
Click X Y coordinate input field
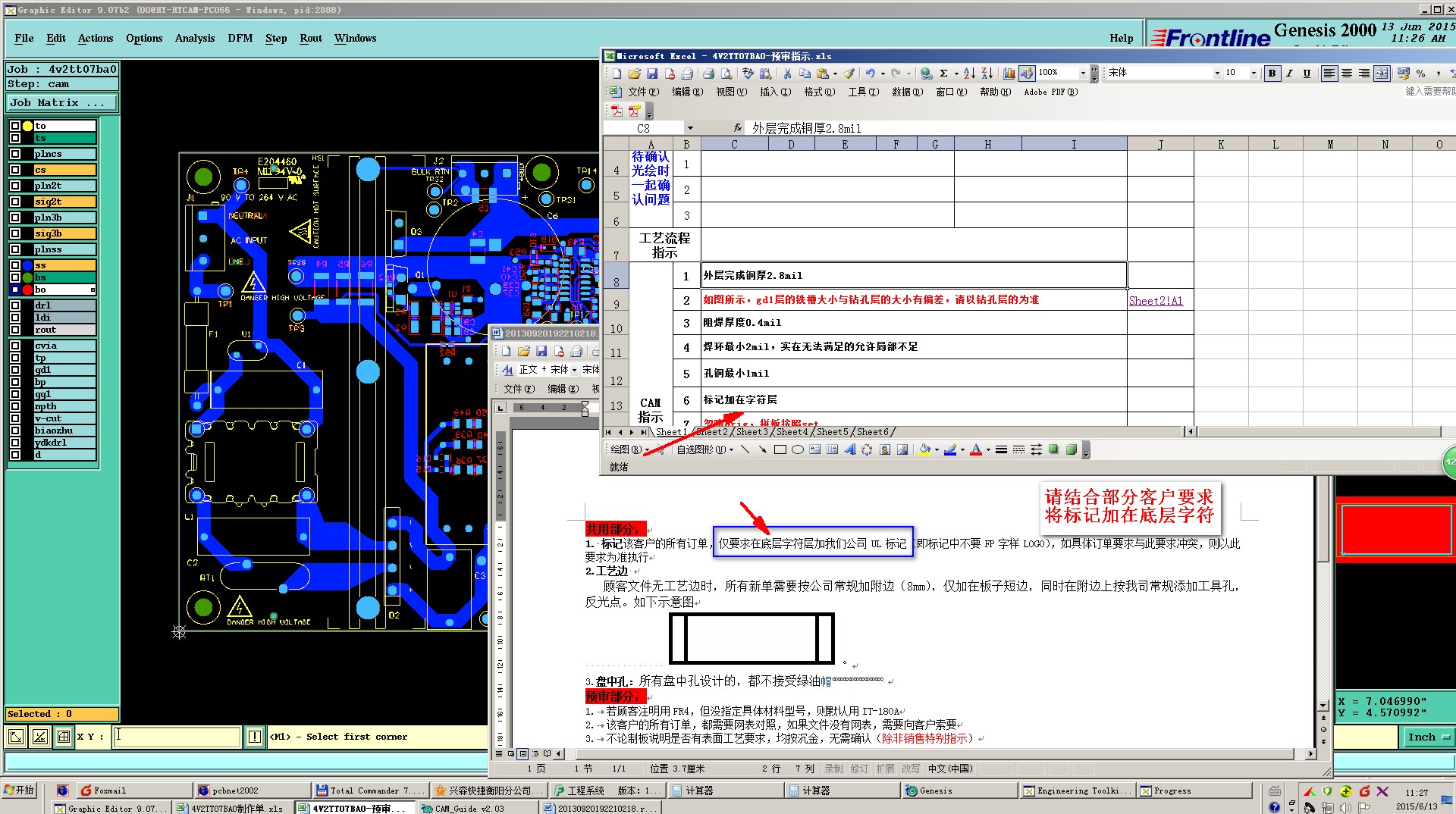point(177,737)
